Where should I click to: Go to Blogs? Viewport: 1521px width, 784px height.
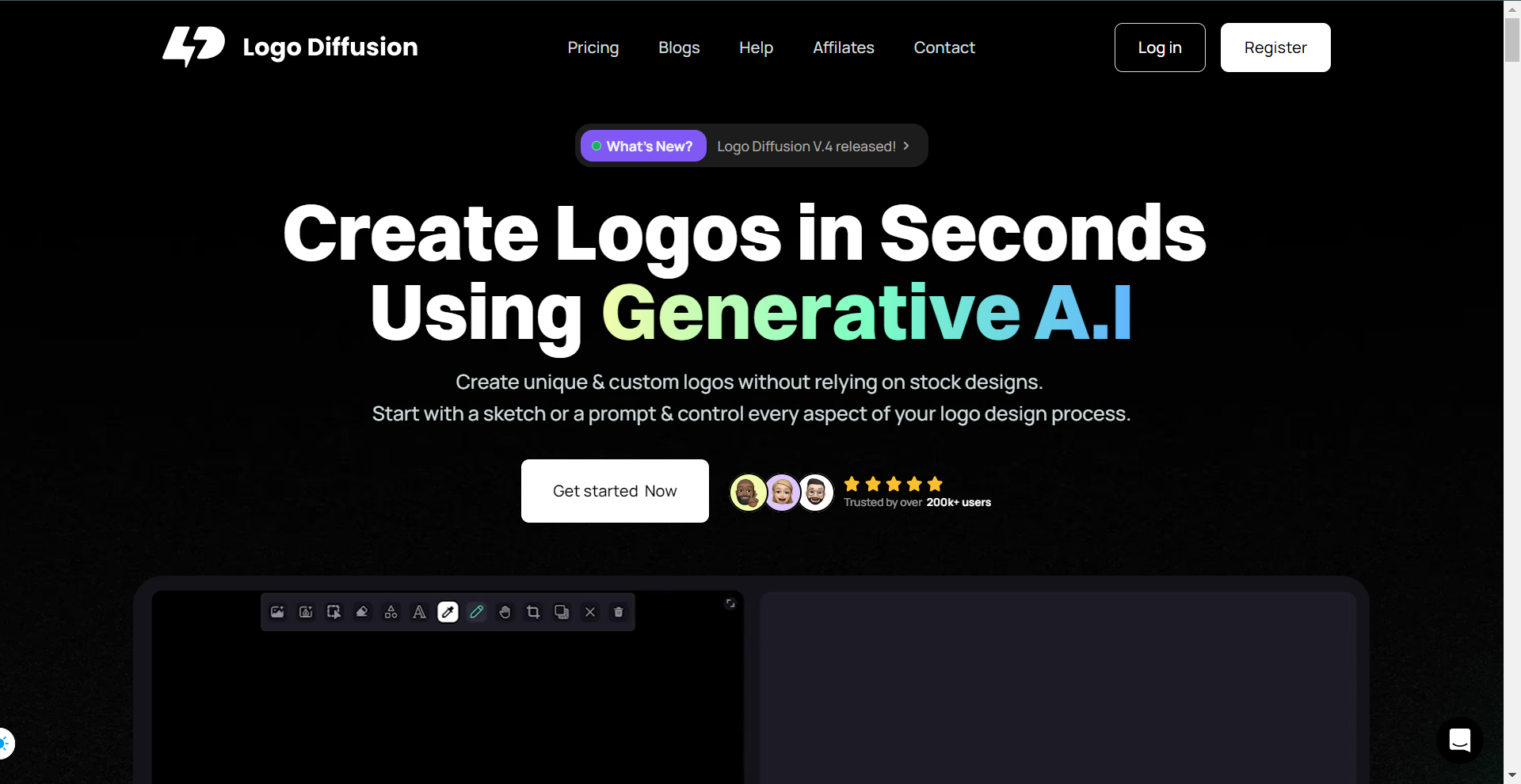coord(679,48)
